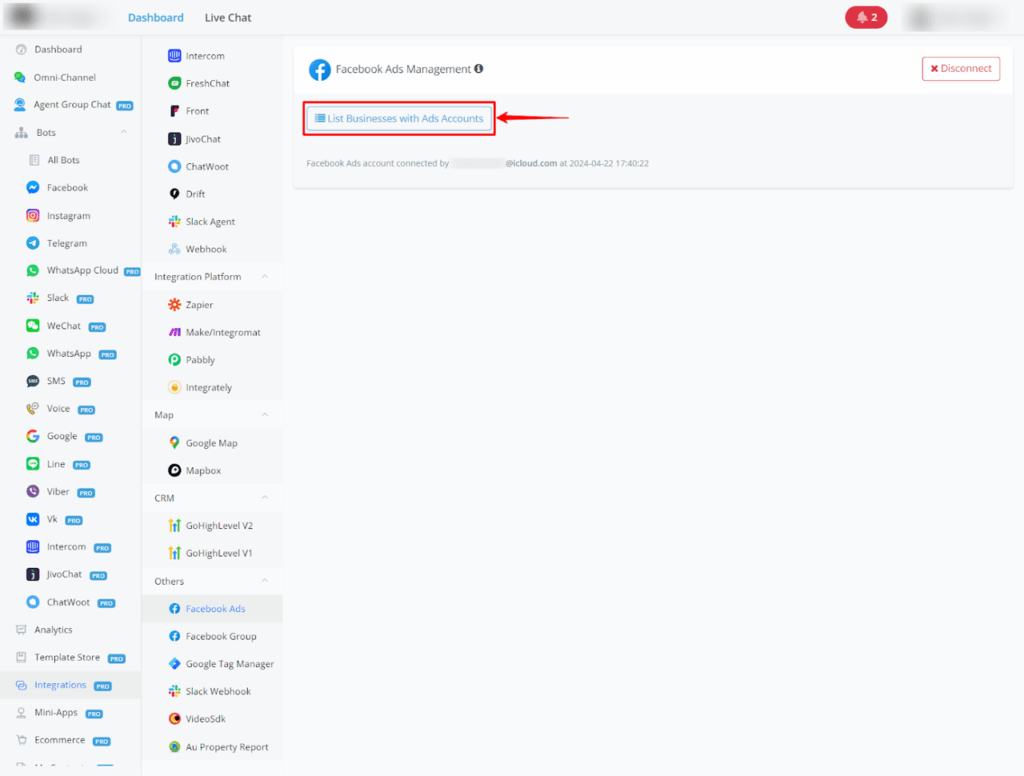This screenshot has height=776, width=1024.
Task: Open the Telegram bot icon in sidebar
Action: (33, 243)
